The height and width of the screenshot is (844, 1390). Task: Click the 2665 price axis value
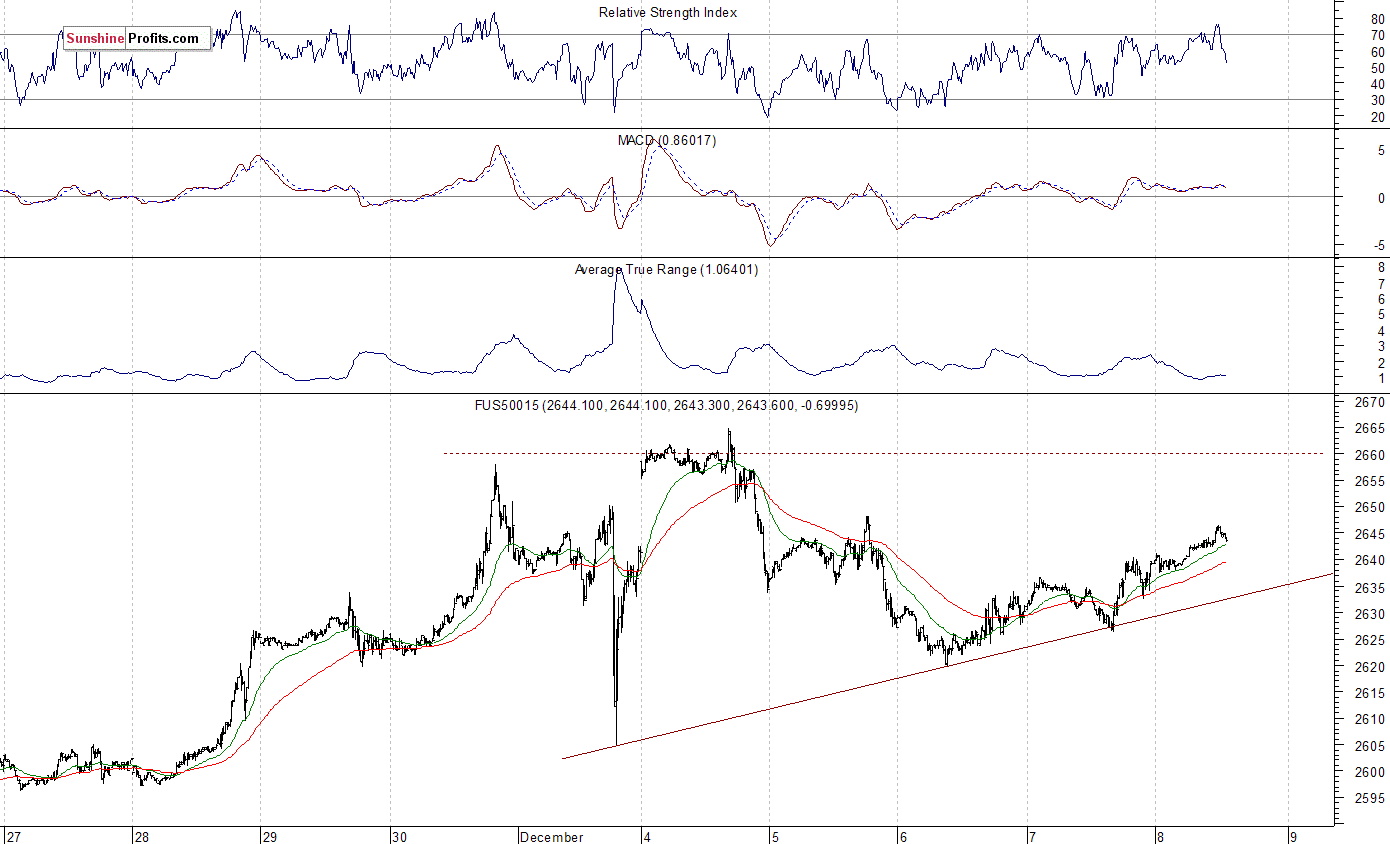(1370, 428)
